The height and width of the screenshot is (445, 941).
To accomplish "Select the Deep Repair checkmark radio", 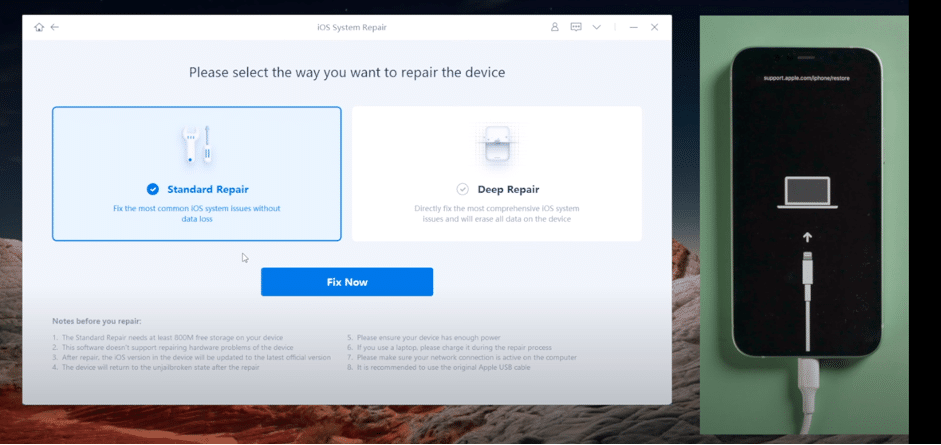I will [x=462, y=189].
